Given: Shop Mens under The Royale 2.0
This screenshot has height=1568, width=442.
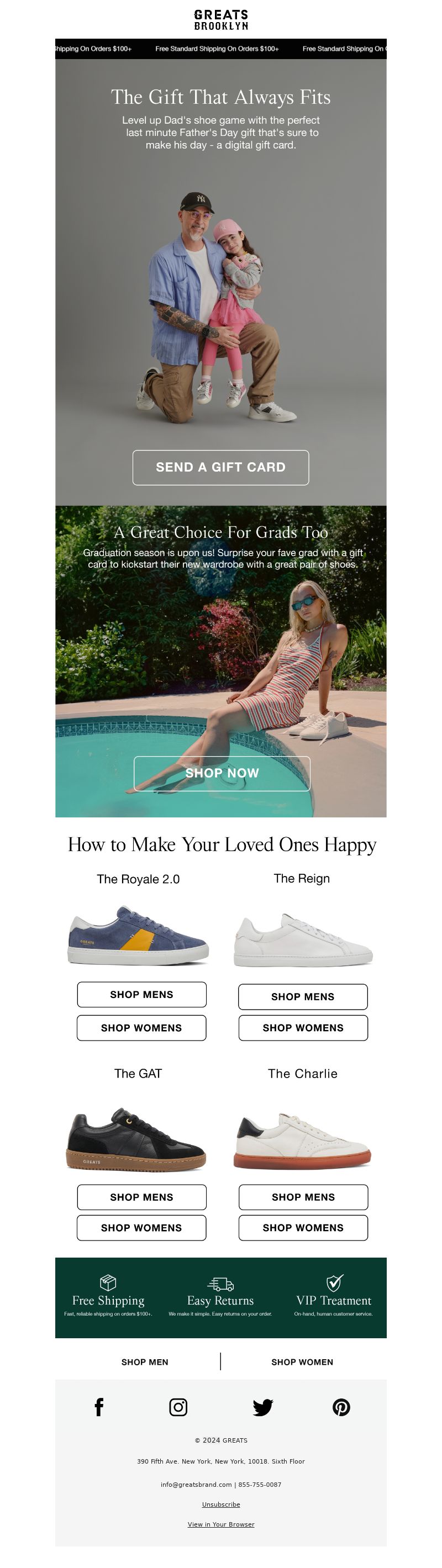Looking at the screenshot, I should tap(142, 994).
